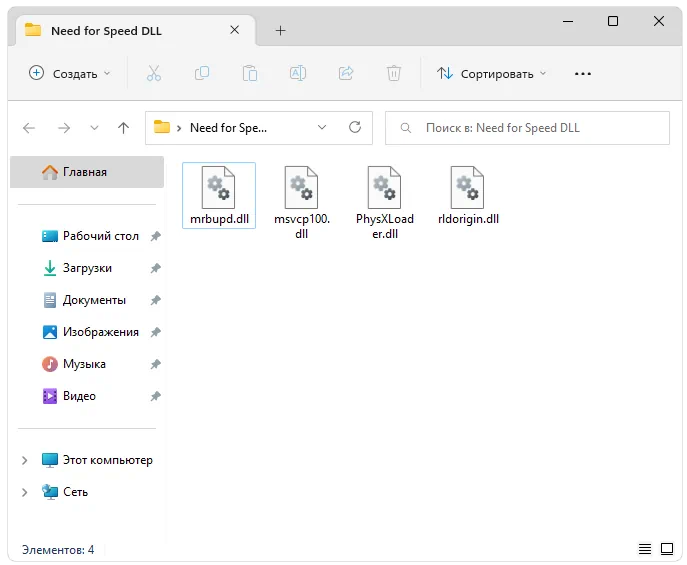Open Музыка in sidebar
Screen dimensions: 687x565
pyautogui.click(x=74, y=364)
